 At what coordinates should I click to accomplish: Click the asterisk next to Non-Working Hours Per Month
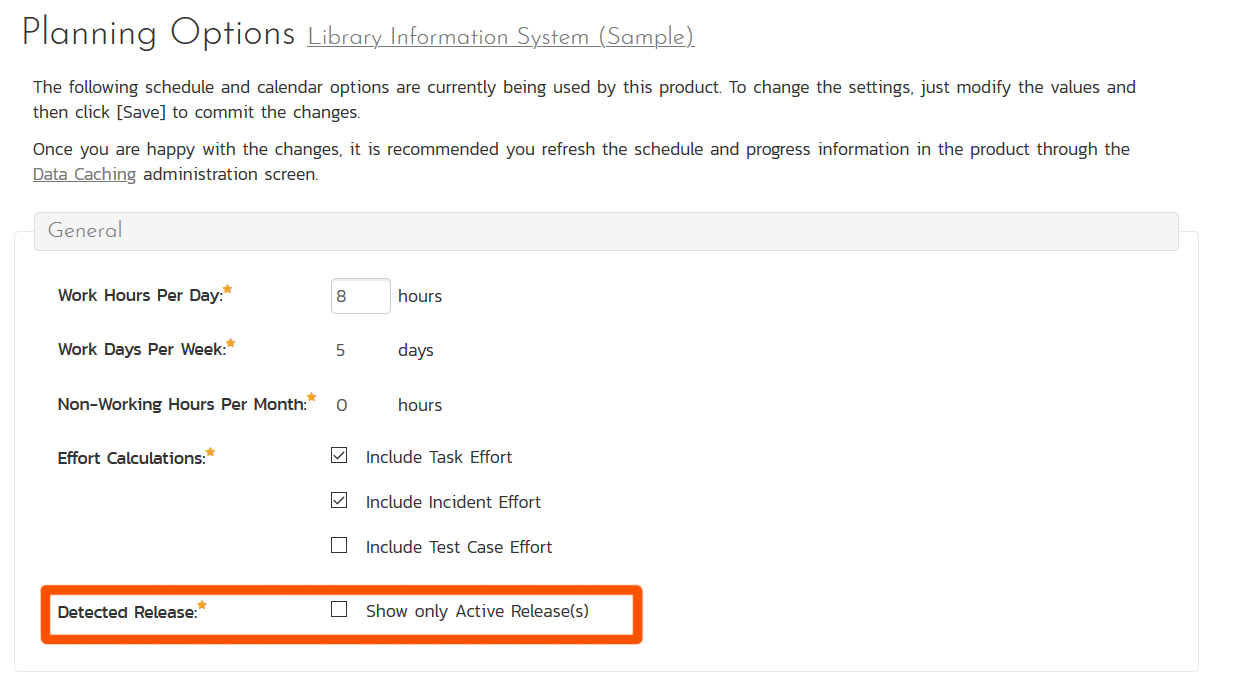coord(312,398)
